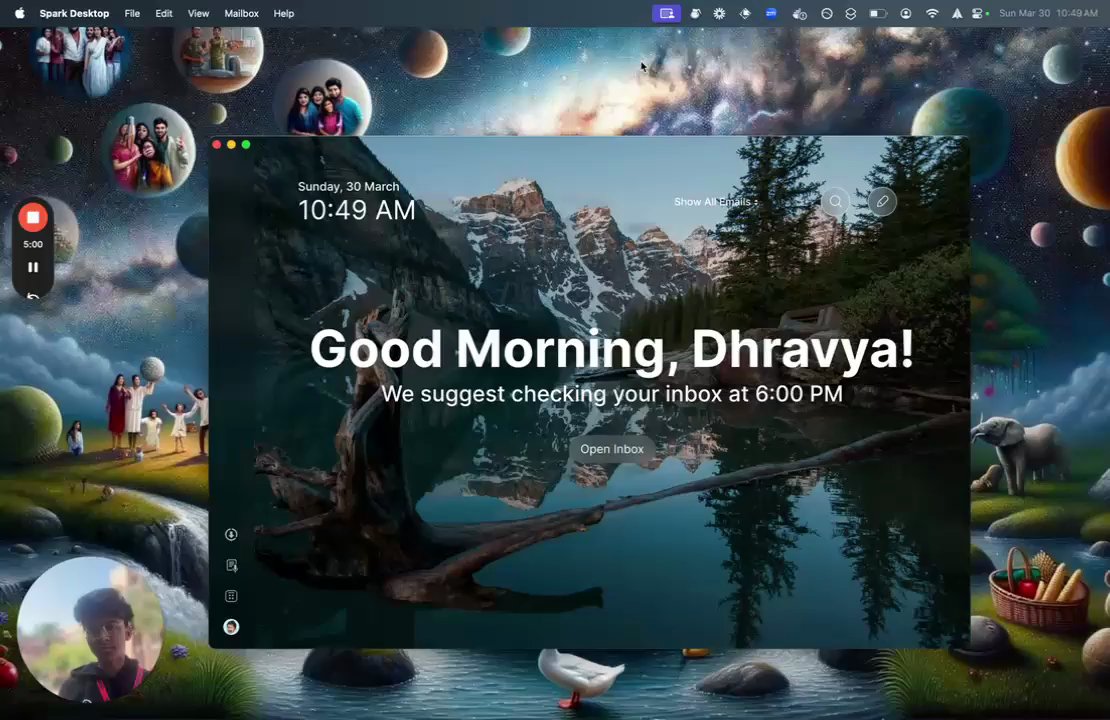Stop the screen recording with red button
This screenshot has width=1110, height=720.
pos(33,217)
